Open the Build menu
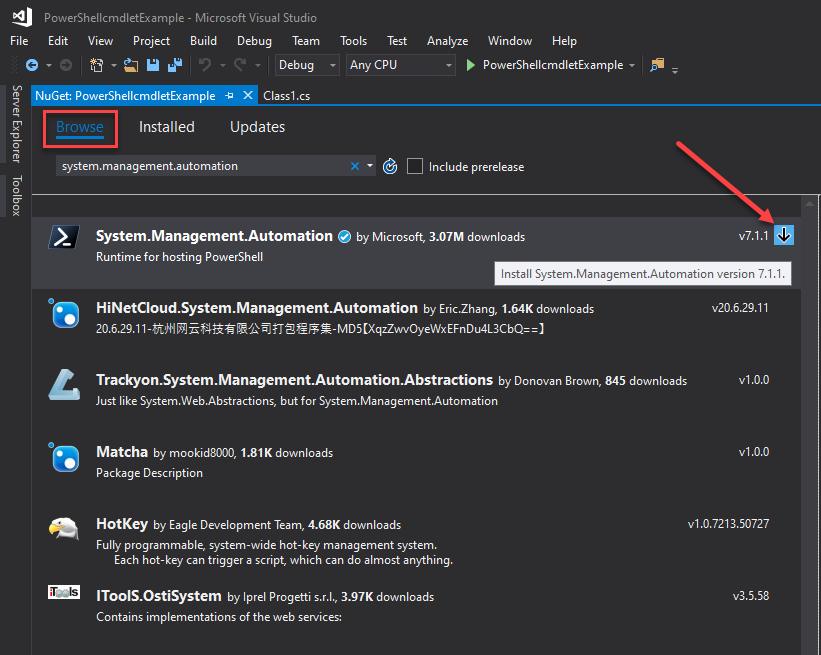This screenshot has height=655, width=821. tap(203, 41)
